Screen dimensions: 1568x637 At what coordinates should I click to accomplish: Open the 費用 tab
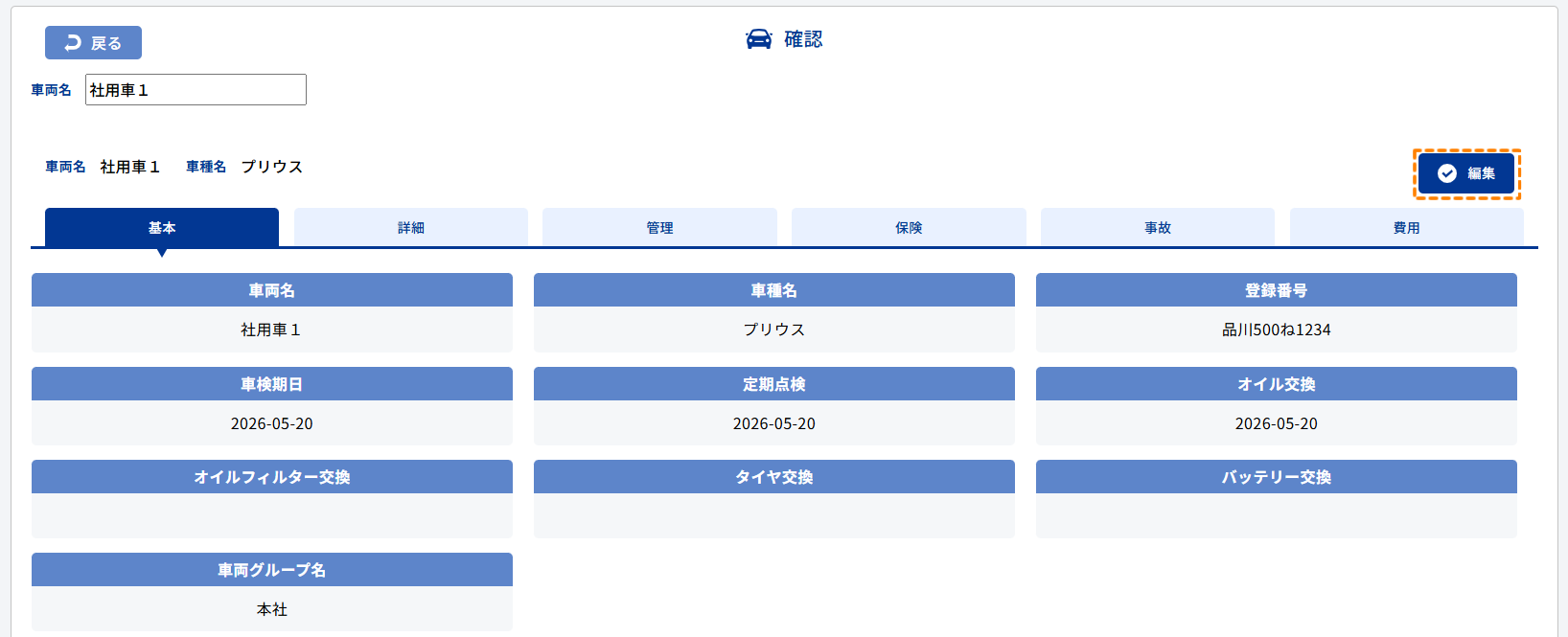tap(1406, 228)
